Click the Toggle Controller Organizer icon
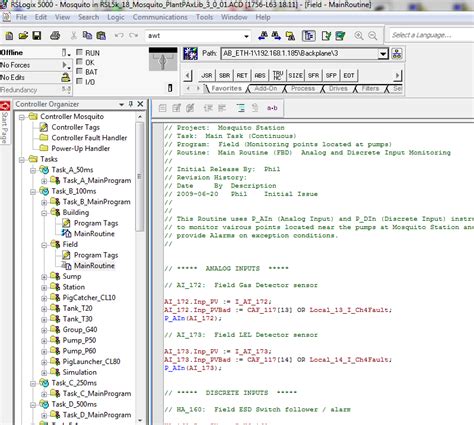The width and height of the screenshot is (474, 425). pyautogui.click(x=309, y=36)
